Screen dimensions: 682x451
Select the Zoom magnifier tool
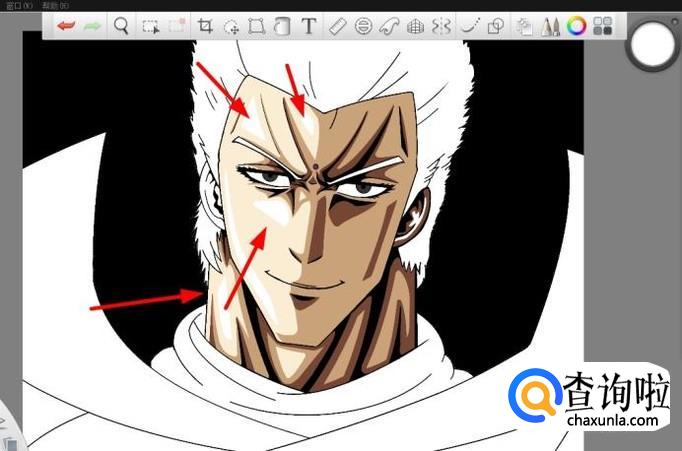coord(120,26)
